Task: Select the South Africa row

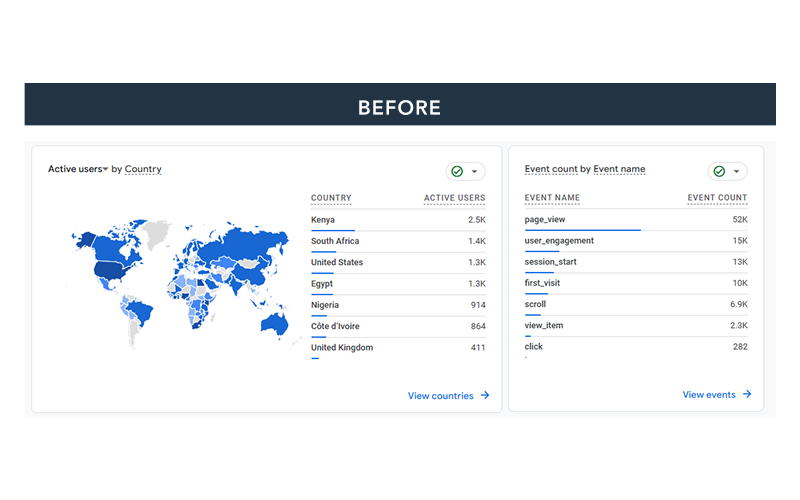Action: click(x=398, y=241)
